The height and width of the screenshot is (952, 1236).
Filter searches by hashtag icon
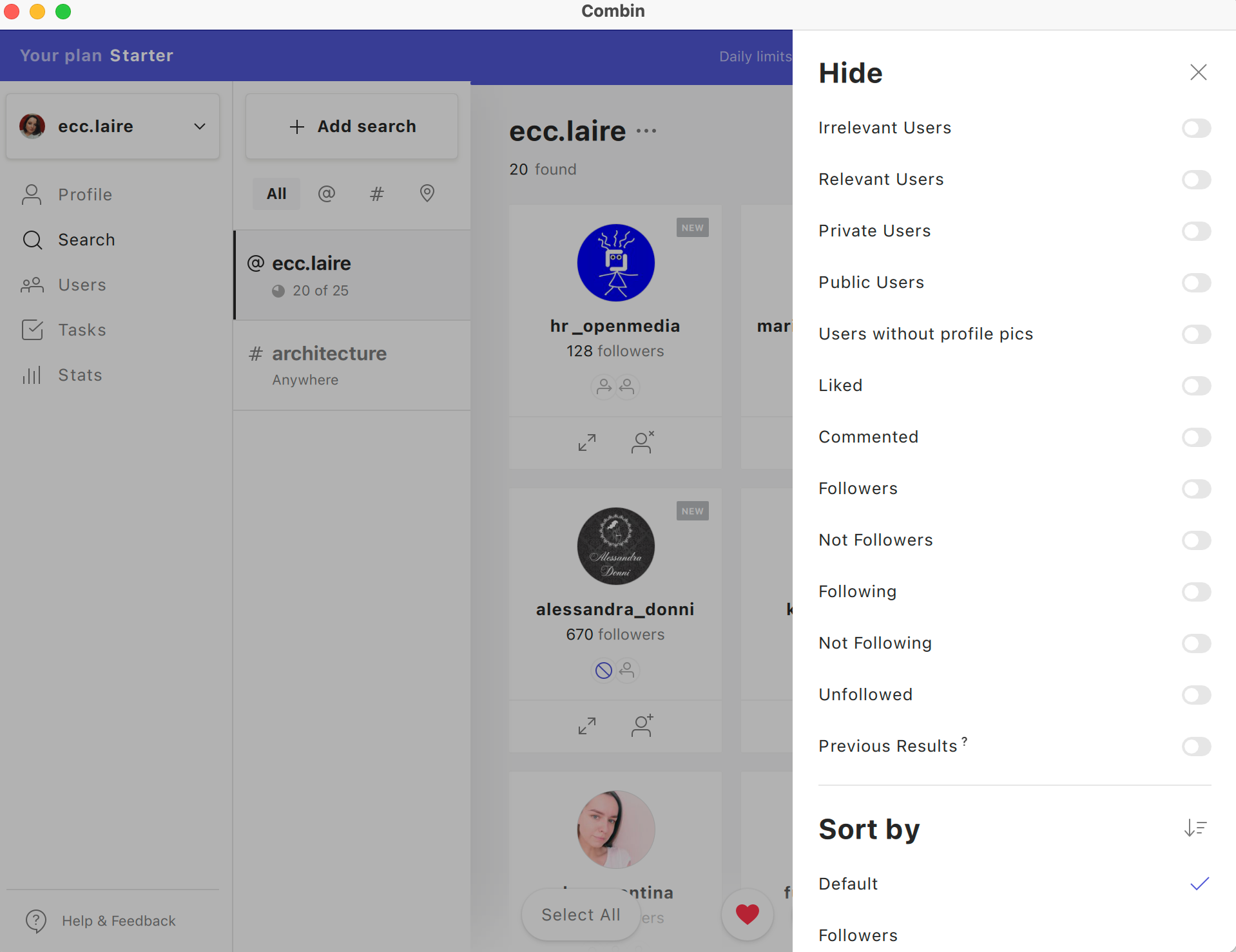(x=377, y=193)
